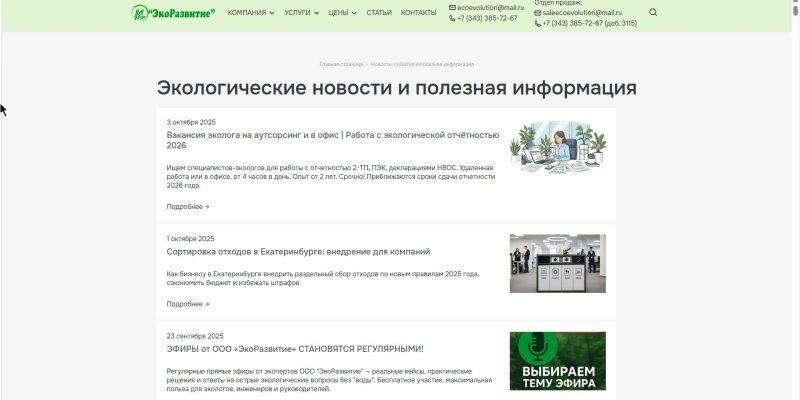
Task: Expand the КОМПАНИЯ dropdown menu
Action: pyautogui.click(x=250, y=13)
